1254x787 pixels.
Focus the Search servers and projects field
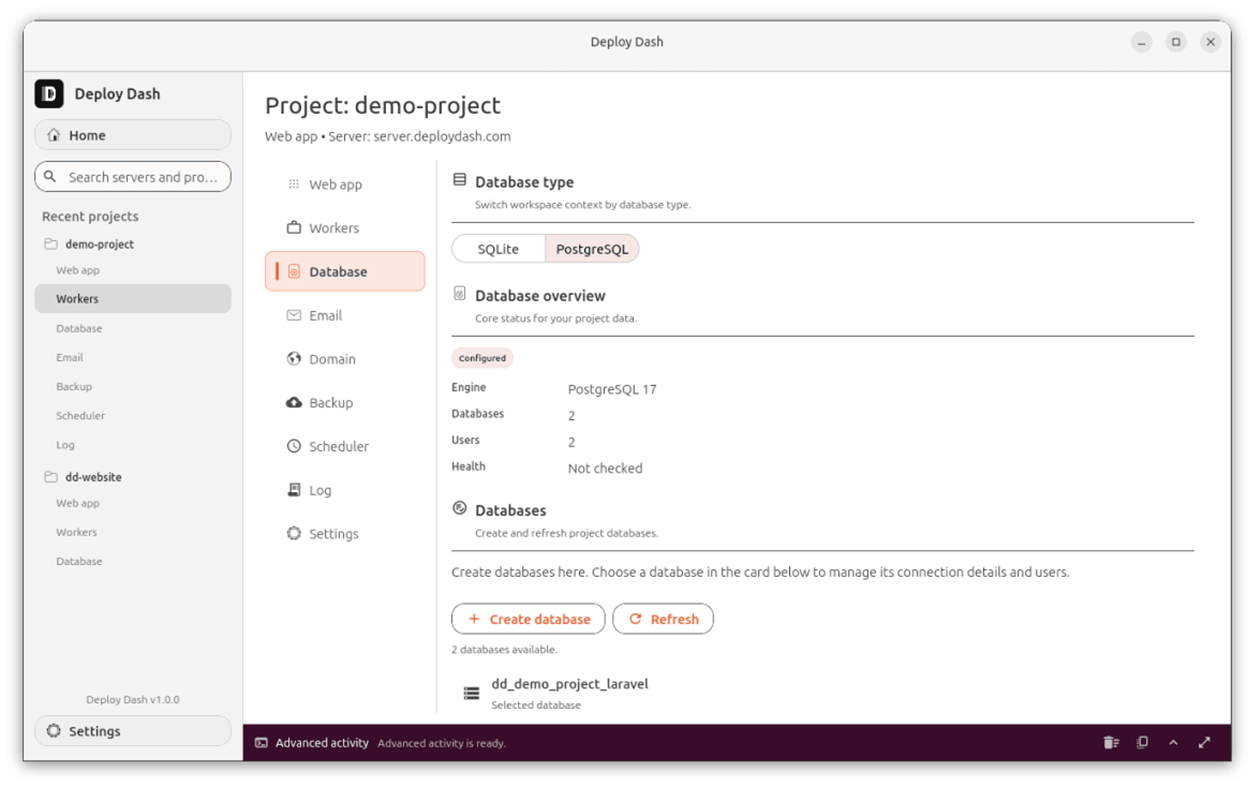133,177
